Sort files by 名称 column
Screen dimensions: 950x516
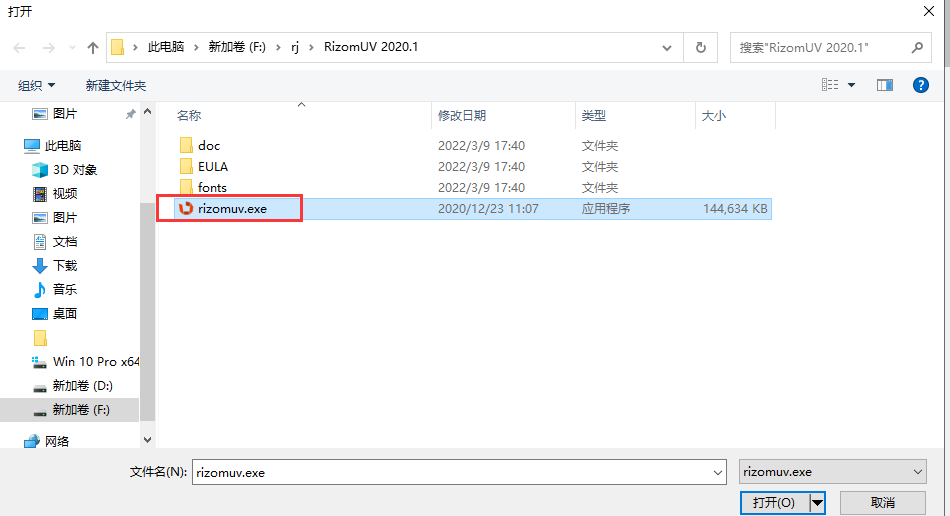(188, 115)
